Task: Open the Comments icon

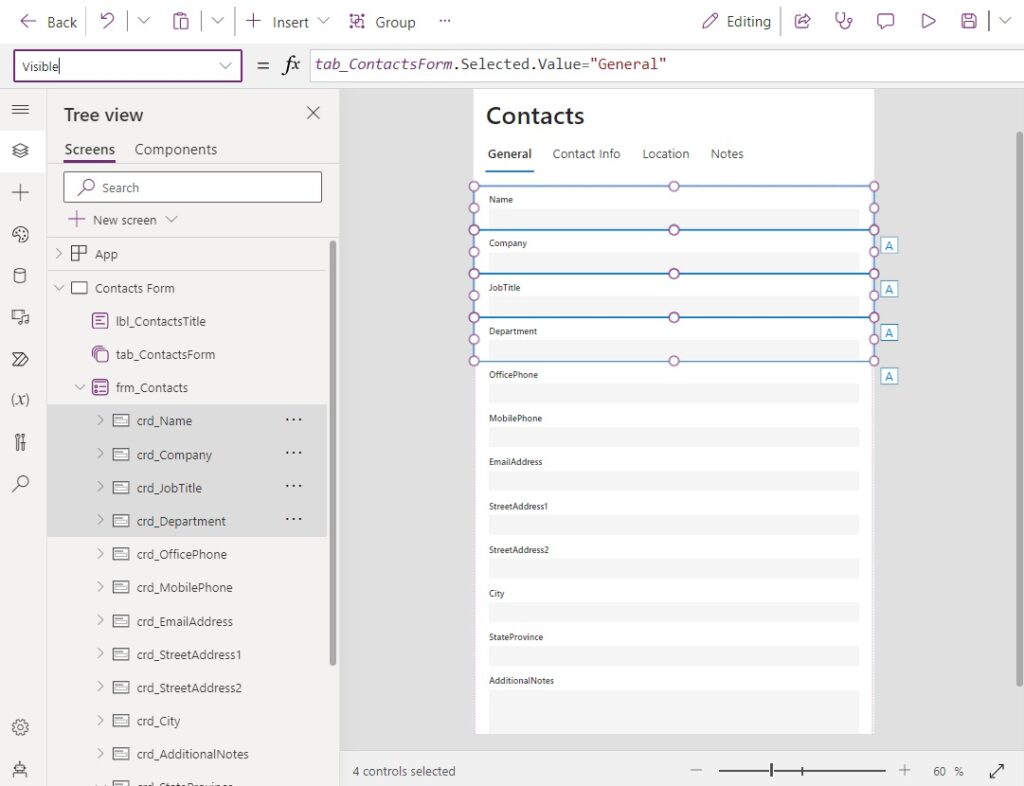Action: pyautogui.click(x=885, y=22)
